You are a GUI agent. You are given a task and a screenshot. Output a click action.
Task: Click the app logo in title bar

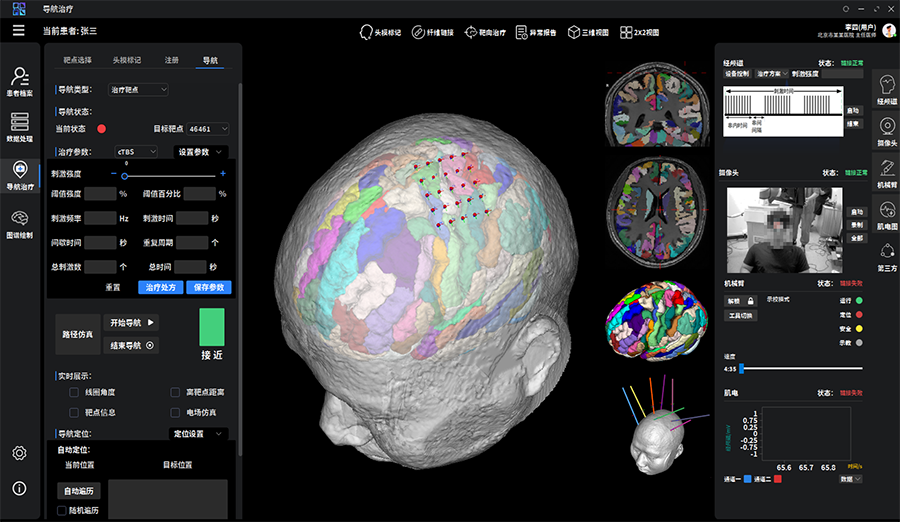click(19, 9)
